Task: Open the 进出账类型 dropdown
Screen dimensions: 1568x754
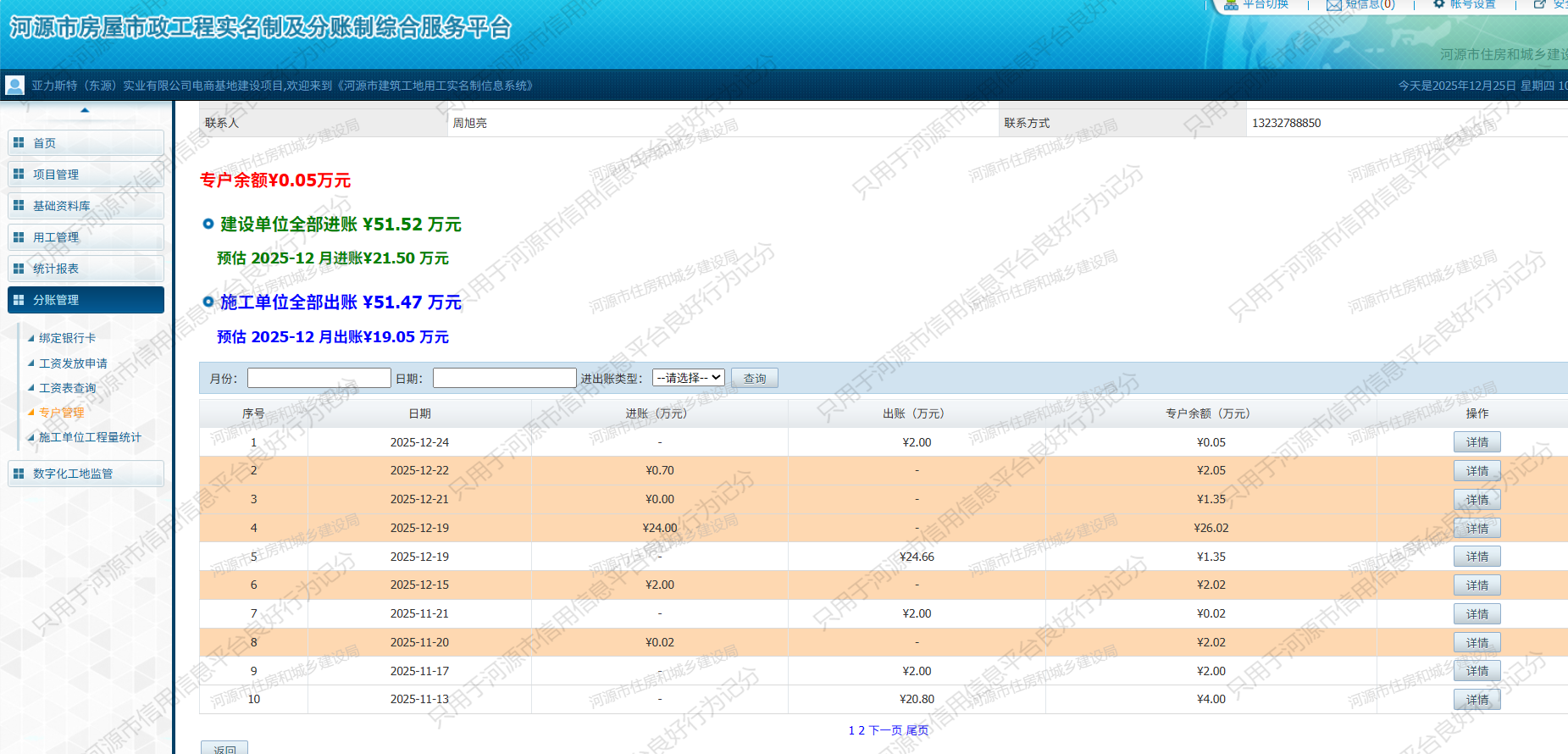Action: (x=689, y=378)
